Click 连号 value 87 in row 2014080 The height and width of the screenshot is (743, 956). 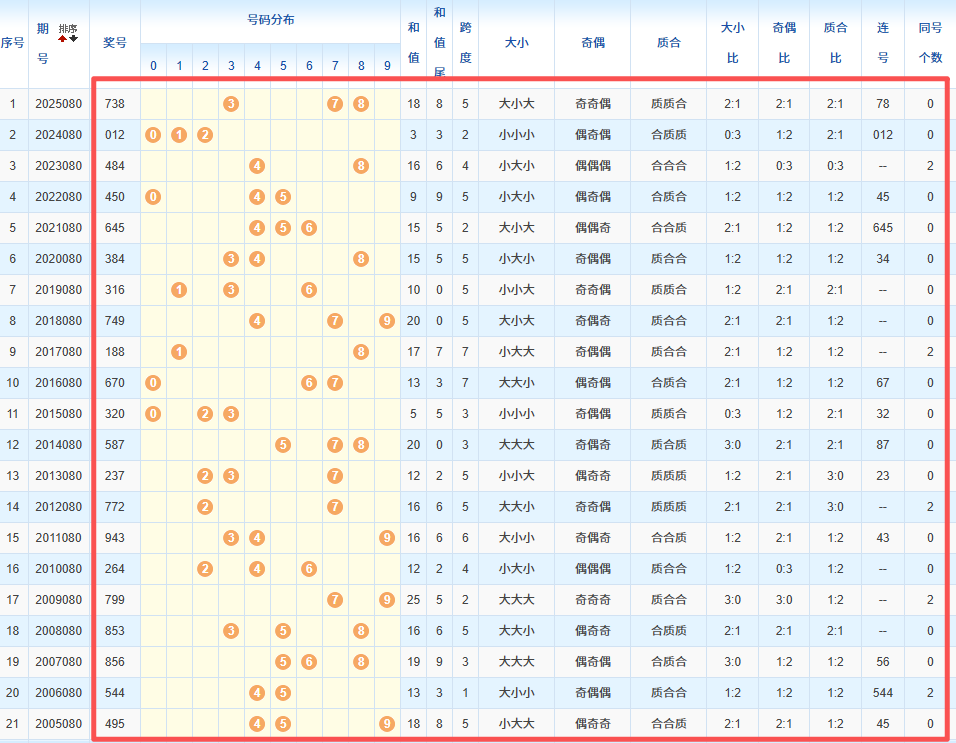(883, 445)
